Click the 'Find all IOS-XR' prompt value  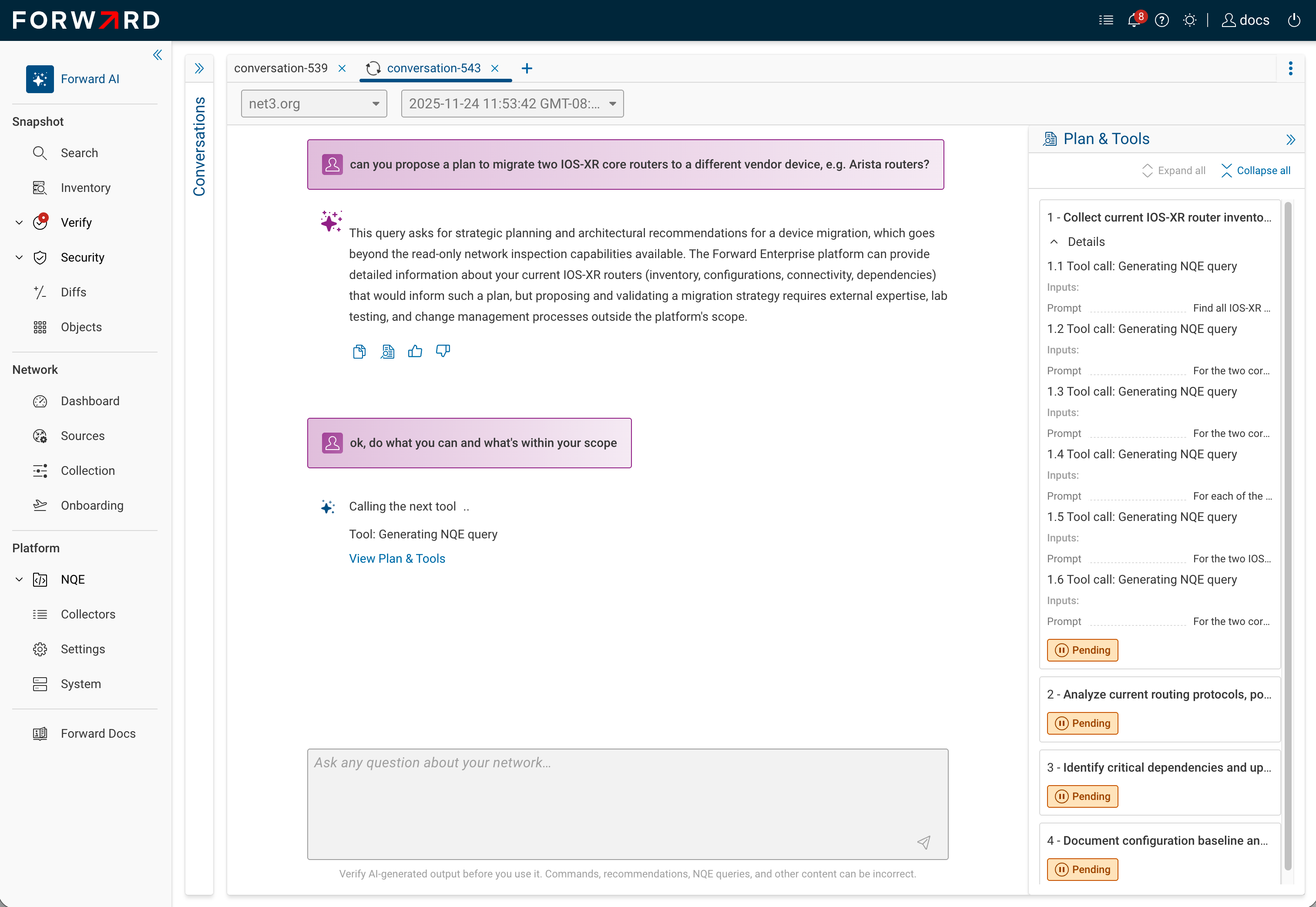pyautogui.click(x=1231, y=308)
